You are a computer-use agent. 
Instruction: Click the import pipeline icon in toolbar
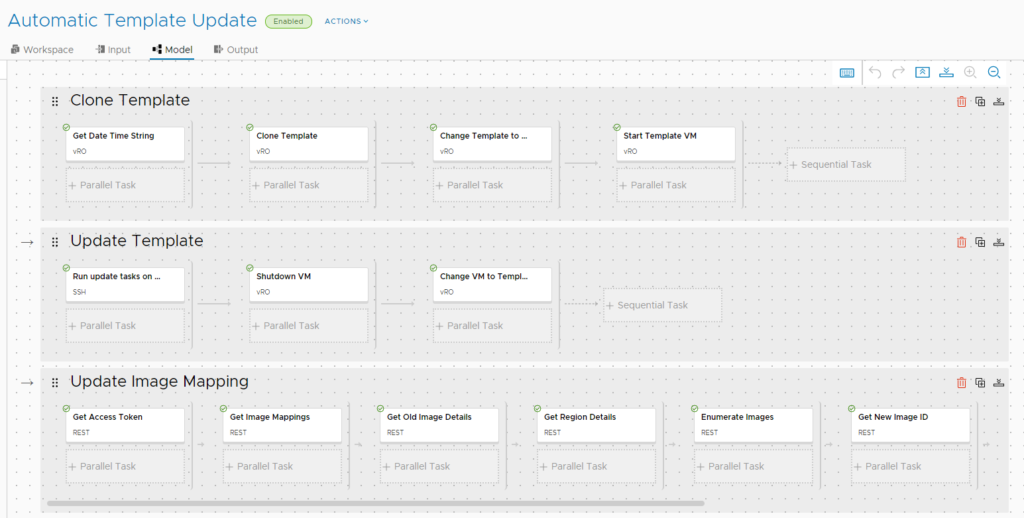(x=946, y=73)
